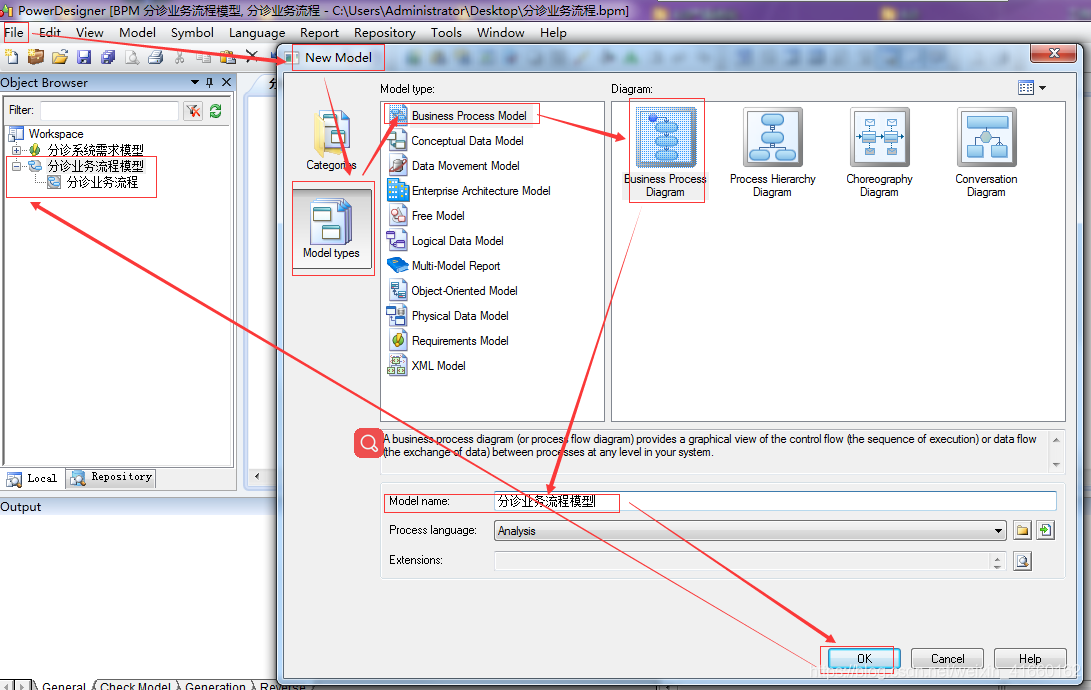Screen dimensions: 1091x690
Task: Collapse the 分诊业务流程模型 tree node
Action: [x=16, y=166]
